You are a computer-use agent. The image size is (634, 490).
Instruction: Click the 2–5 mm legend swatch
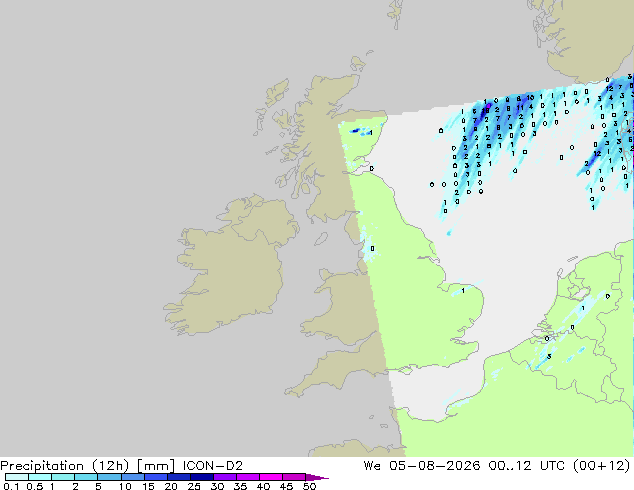tap(86, 477)
